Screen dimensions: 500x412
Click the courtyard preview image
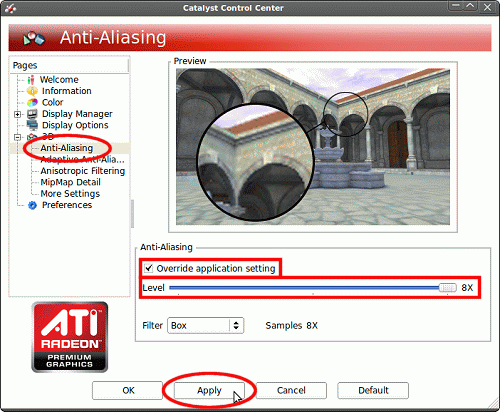pyautogui.click(x=313, y=147)
